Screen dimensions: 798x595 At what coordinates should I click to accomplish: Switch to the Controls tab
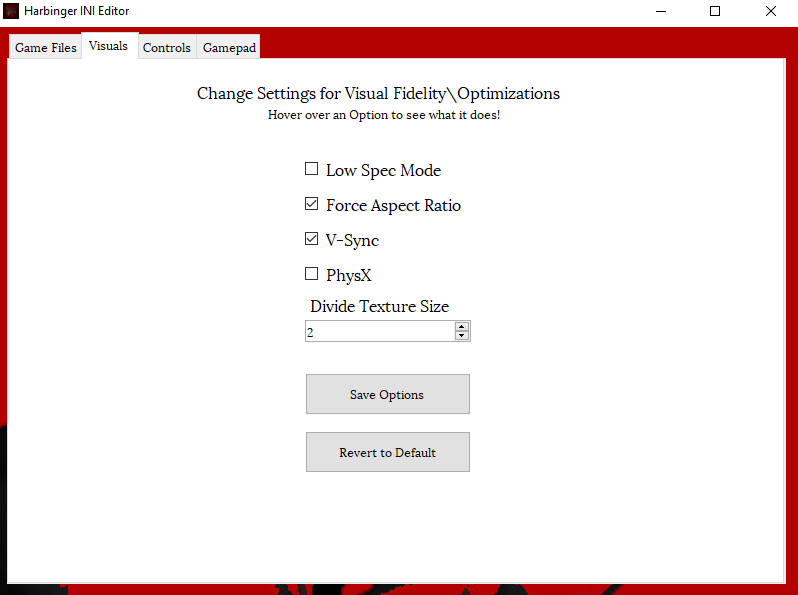pos(167,47)
